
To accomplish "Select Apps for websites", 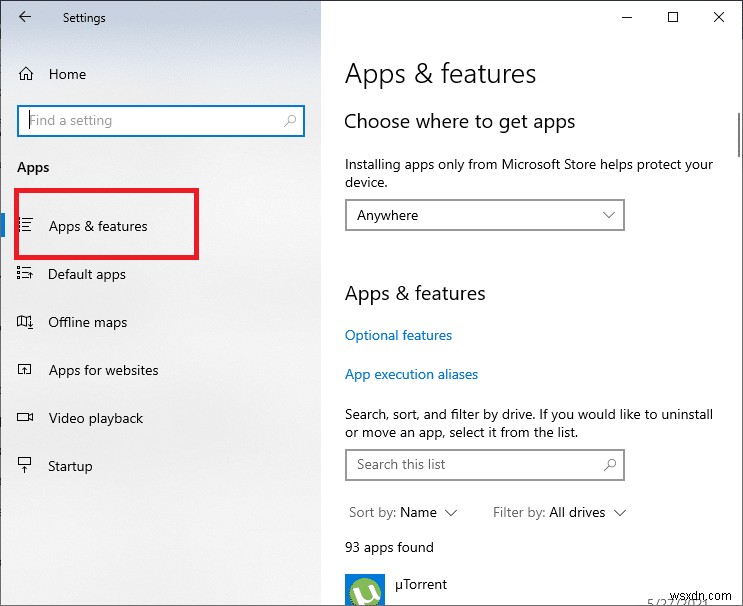I will point(103,370).
